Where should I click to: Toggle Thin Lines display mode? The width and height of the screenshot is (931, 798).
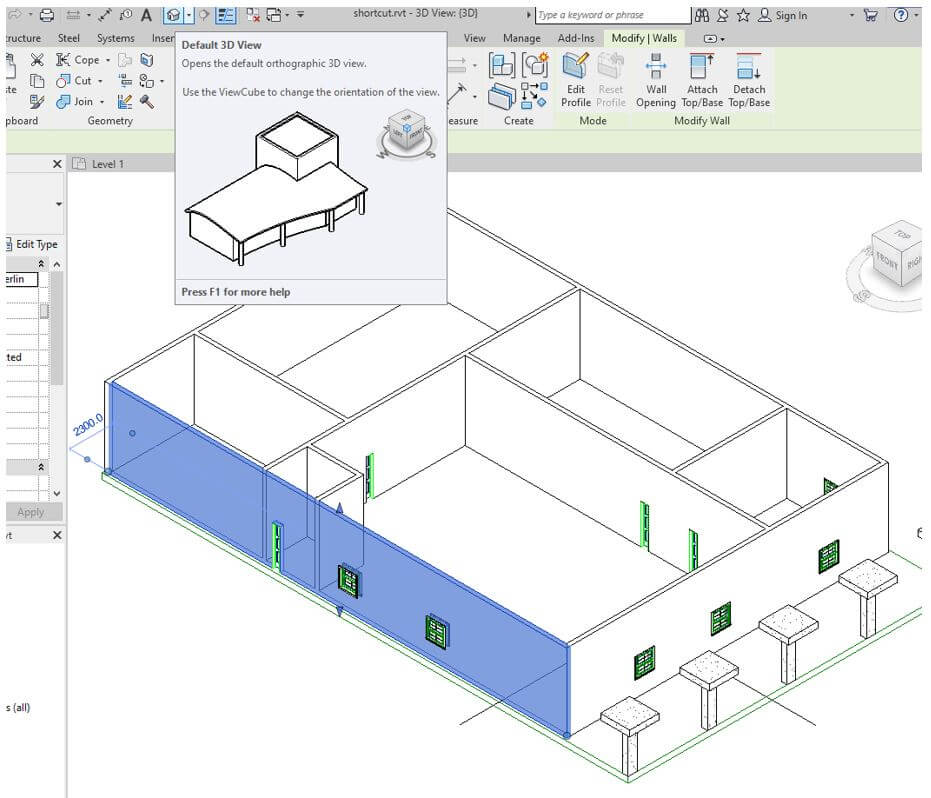[224, 14]
